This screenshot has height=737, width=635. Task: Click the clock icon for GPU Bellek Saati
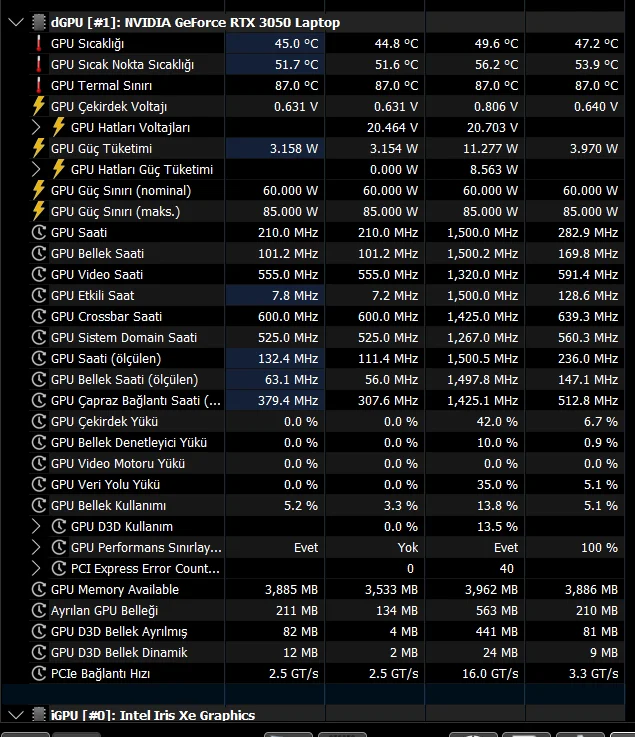tap(39, 253)
